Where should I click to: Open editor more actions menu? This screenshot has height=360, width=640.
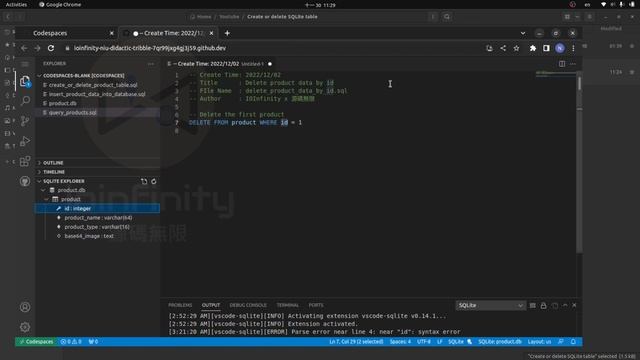coord(573,64)
